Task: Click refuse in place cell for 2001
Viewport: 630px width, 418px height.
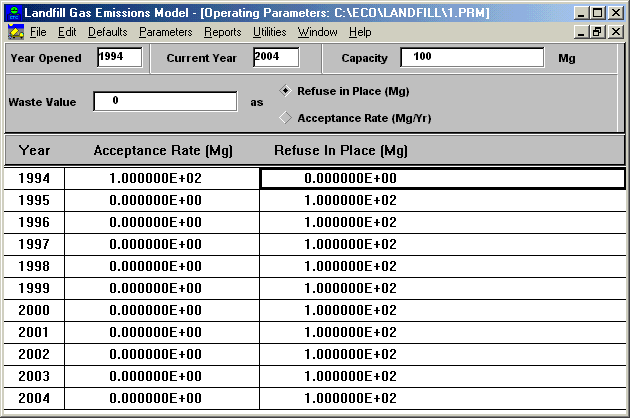Action: pos(443,332)
